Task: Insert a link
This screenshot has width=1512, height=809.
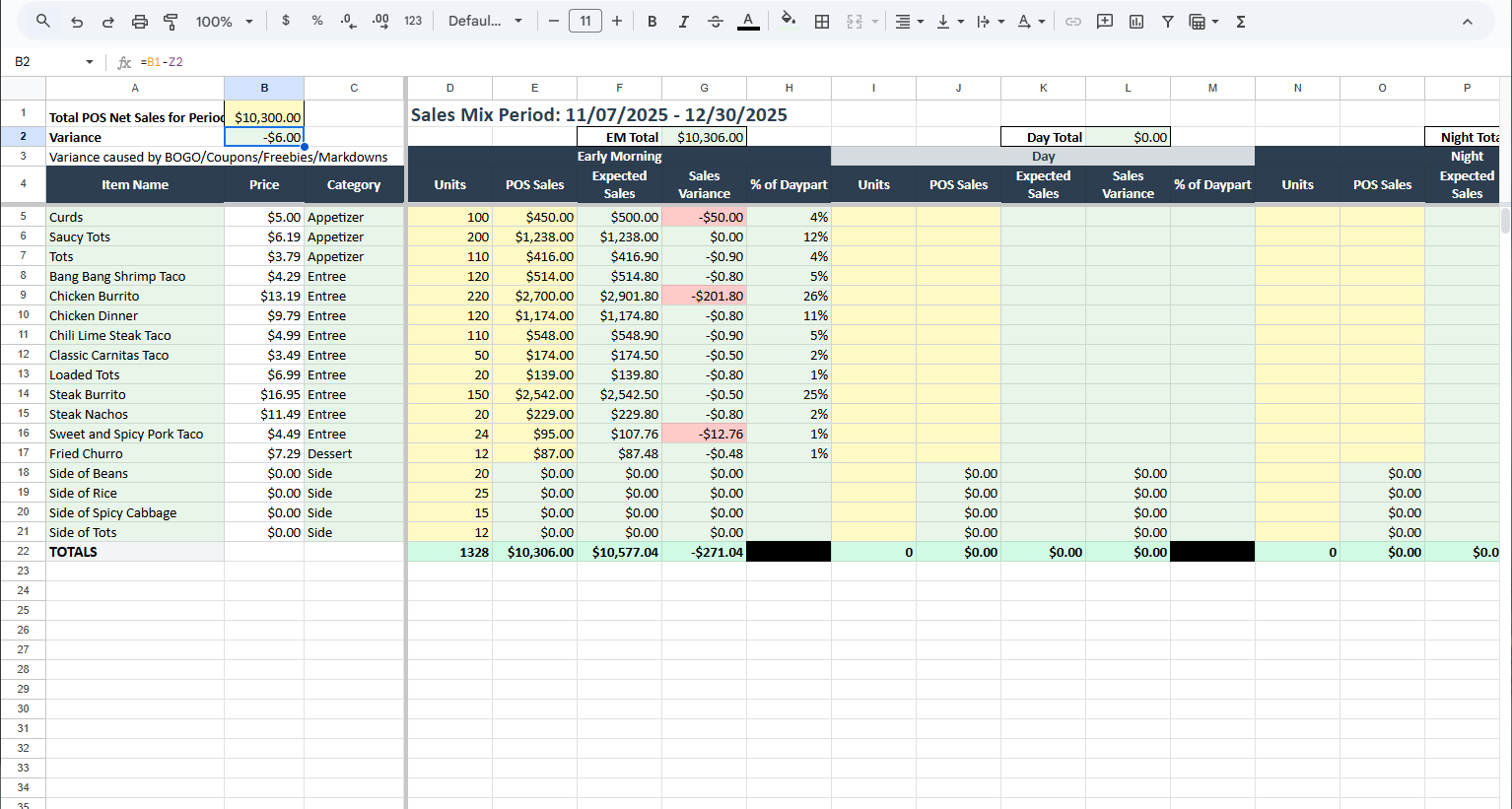Action: (x=1073, y=21)
